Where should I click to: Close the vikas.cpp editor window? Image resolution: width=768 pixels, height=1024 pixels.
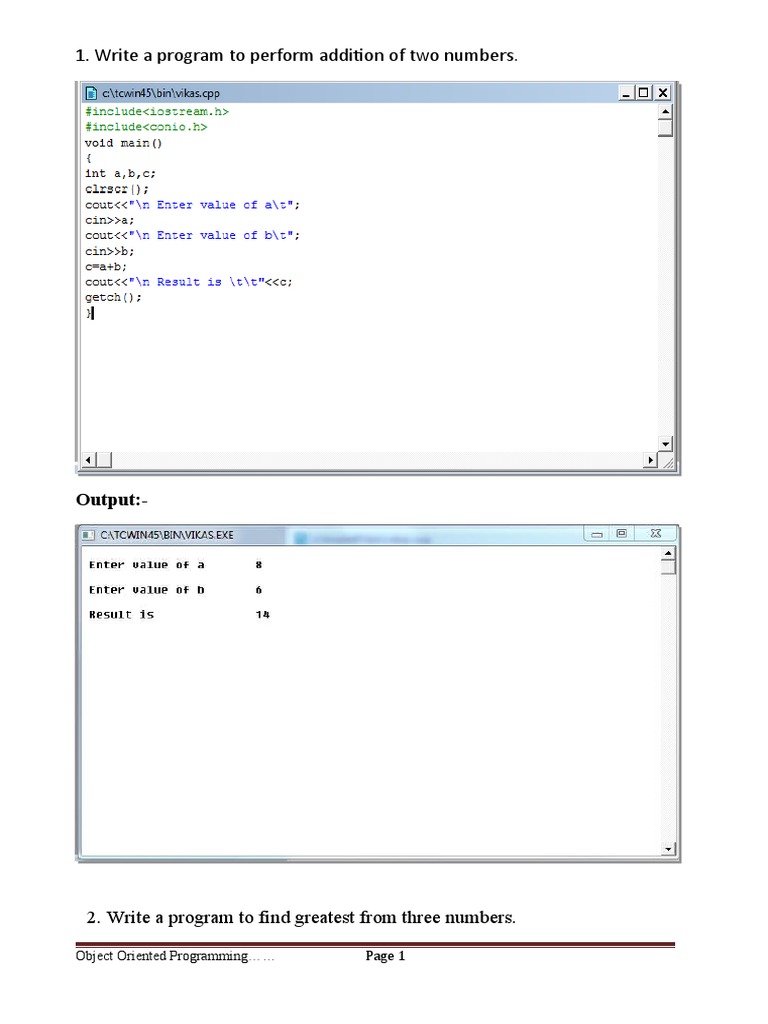[663, 93]
